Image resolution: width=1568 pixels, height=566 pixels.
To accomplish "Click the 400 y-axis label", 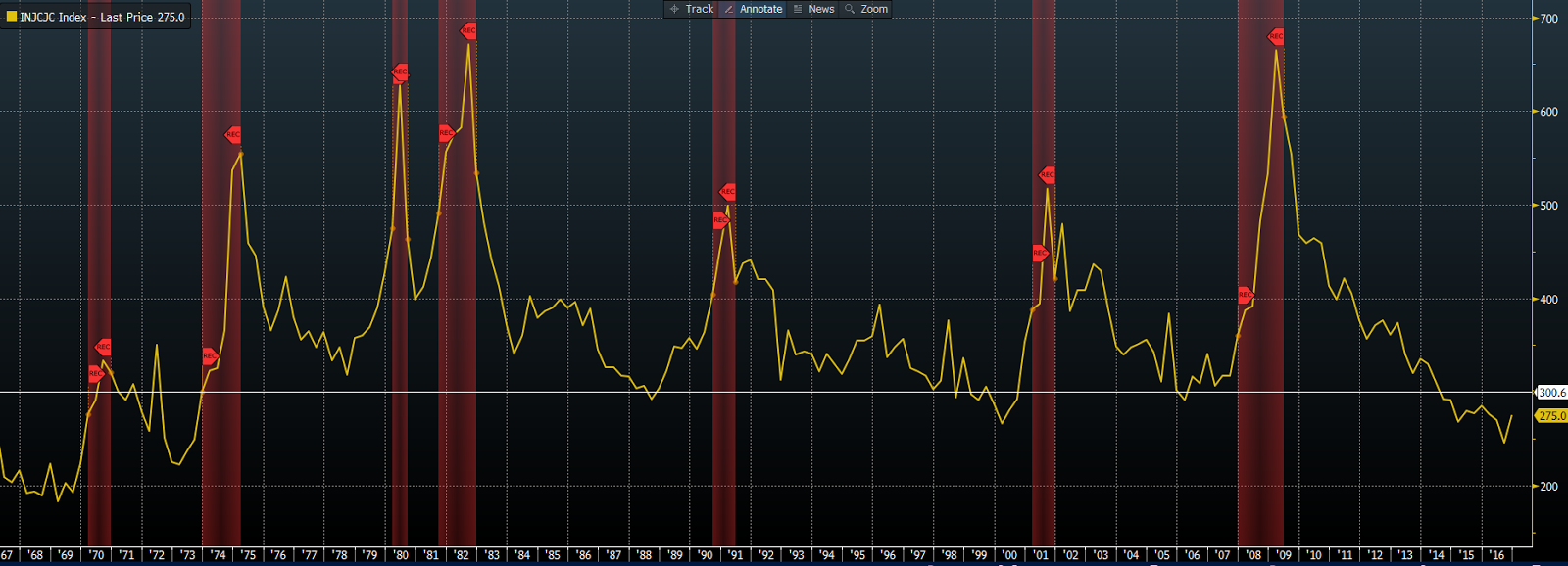I will click(x=1548, y=300).
